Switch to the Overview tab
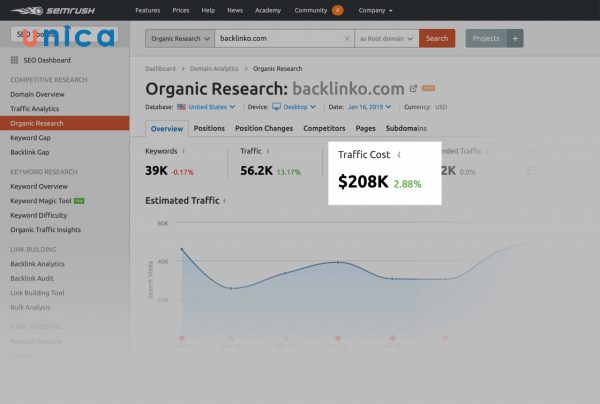The height and width of the screenshot is (404, 600). pos(167,129)
